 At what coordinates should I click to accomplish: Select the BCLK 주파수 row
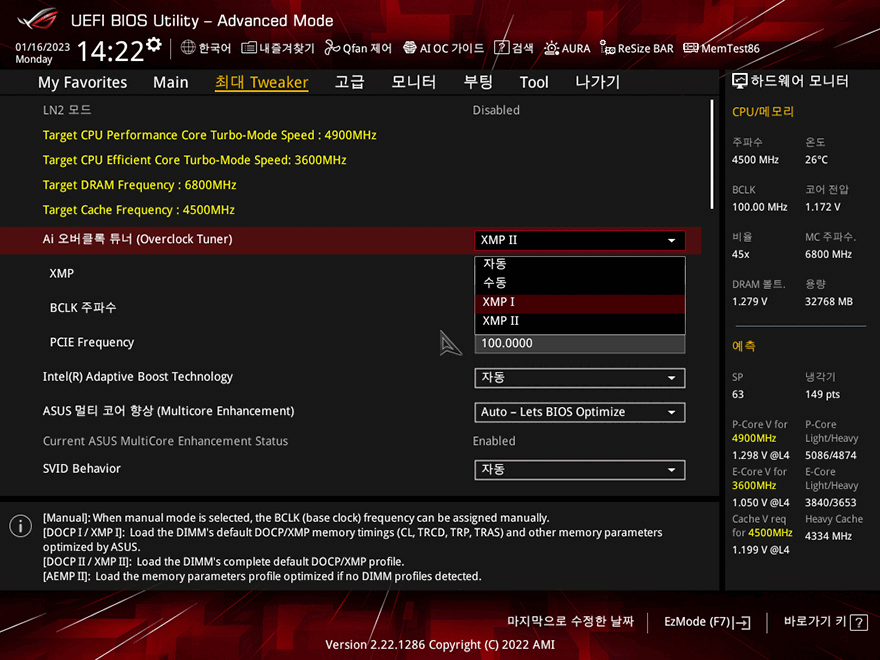351,308
